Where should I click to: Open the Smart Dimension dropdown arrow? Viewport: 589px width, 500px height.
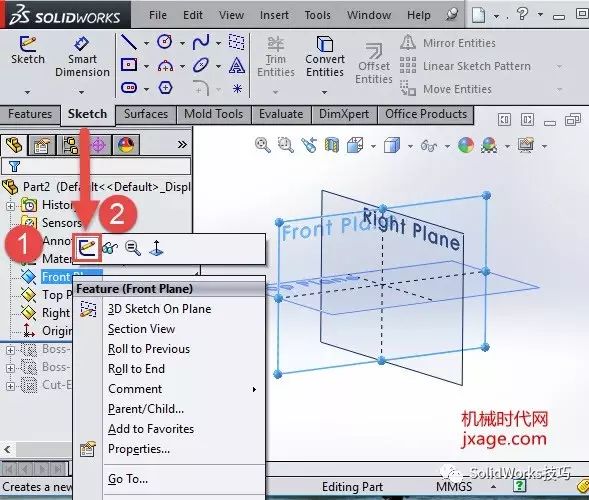coord(82,92)
